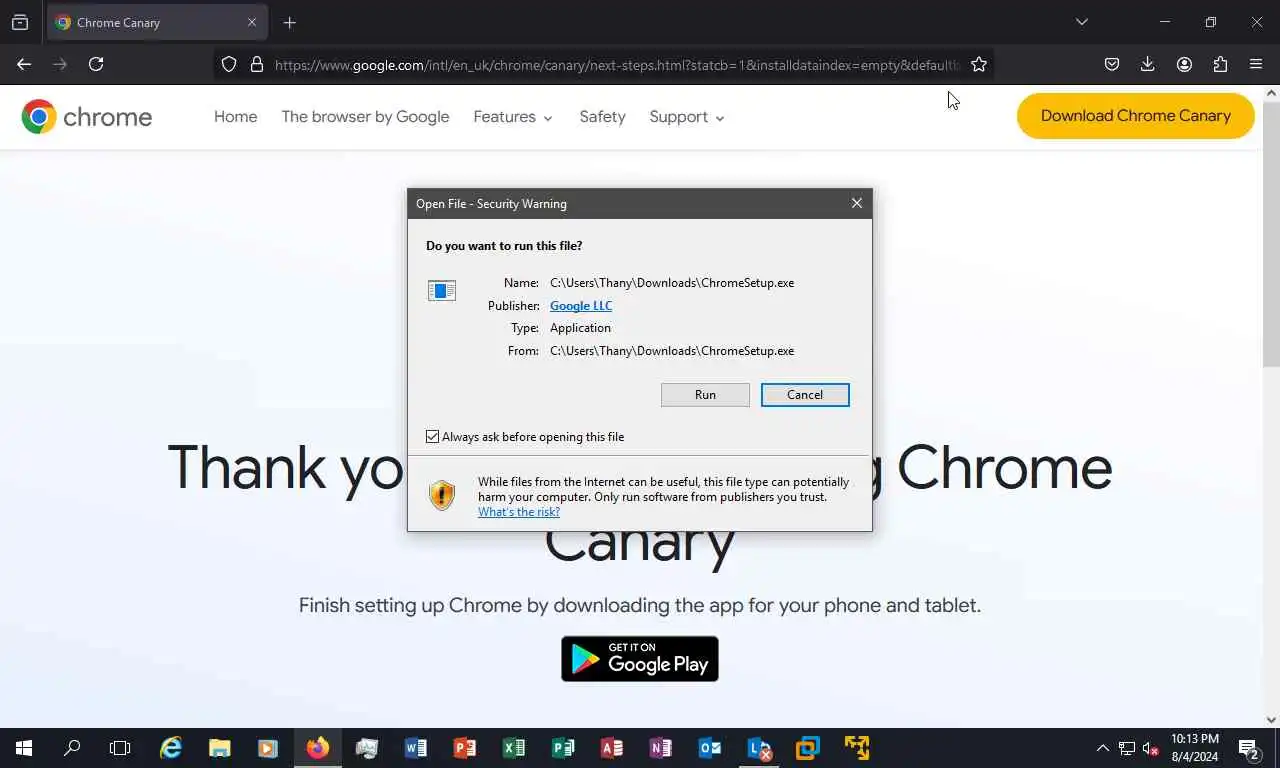Reload the page with the refresh icon
The image size is (1280, 768).
pos(96,64)
